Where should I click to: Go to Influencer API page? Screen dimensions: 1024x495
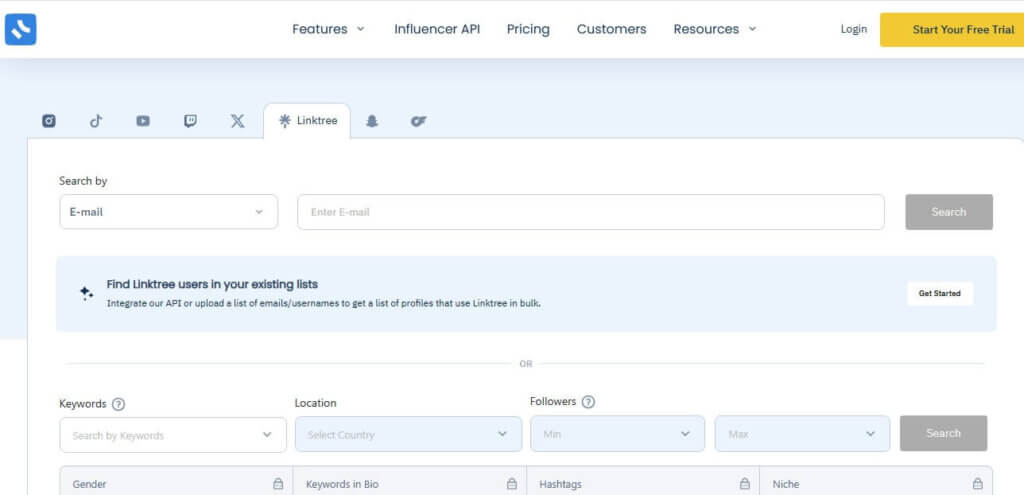point(437,29)
